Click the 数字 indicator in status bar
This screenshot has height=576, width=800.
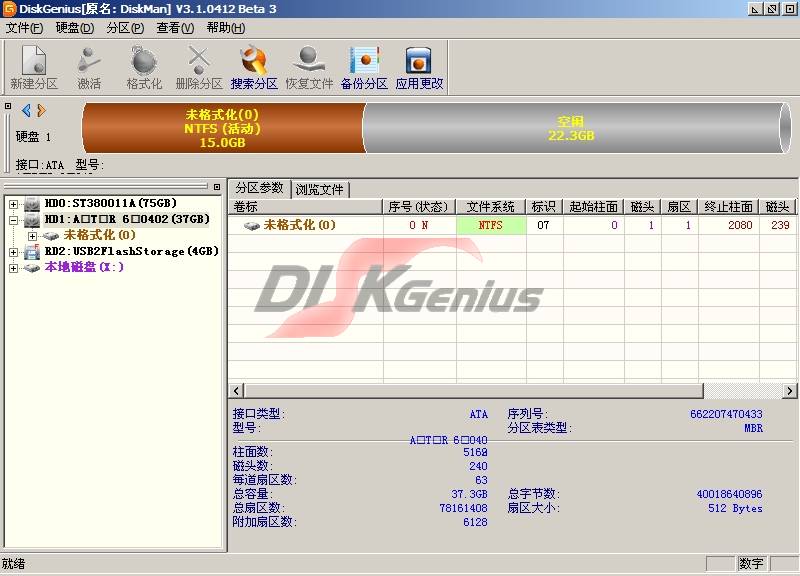[751, 564]
